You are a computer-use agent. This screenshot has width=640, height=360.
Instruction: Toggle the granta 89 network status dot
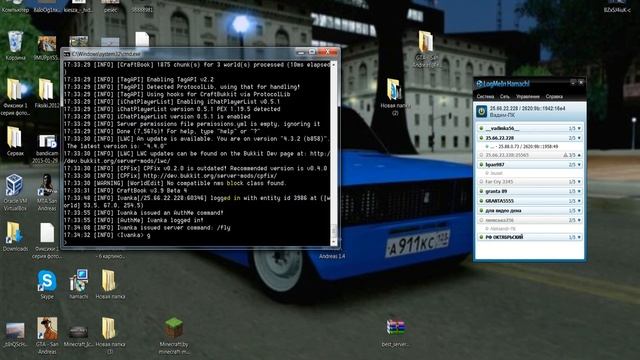click(x=481, y=191)
